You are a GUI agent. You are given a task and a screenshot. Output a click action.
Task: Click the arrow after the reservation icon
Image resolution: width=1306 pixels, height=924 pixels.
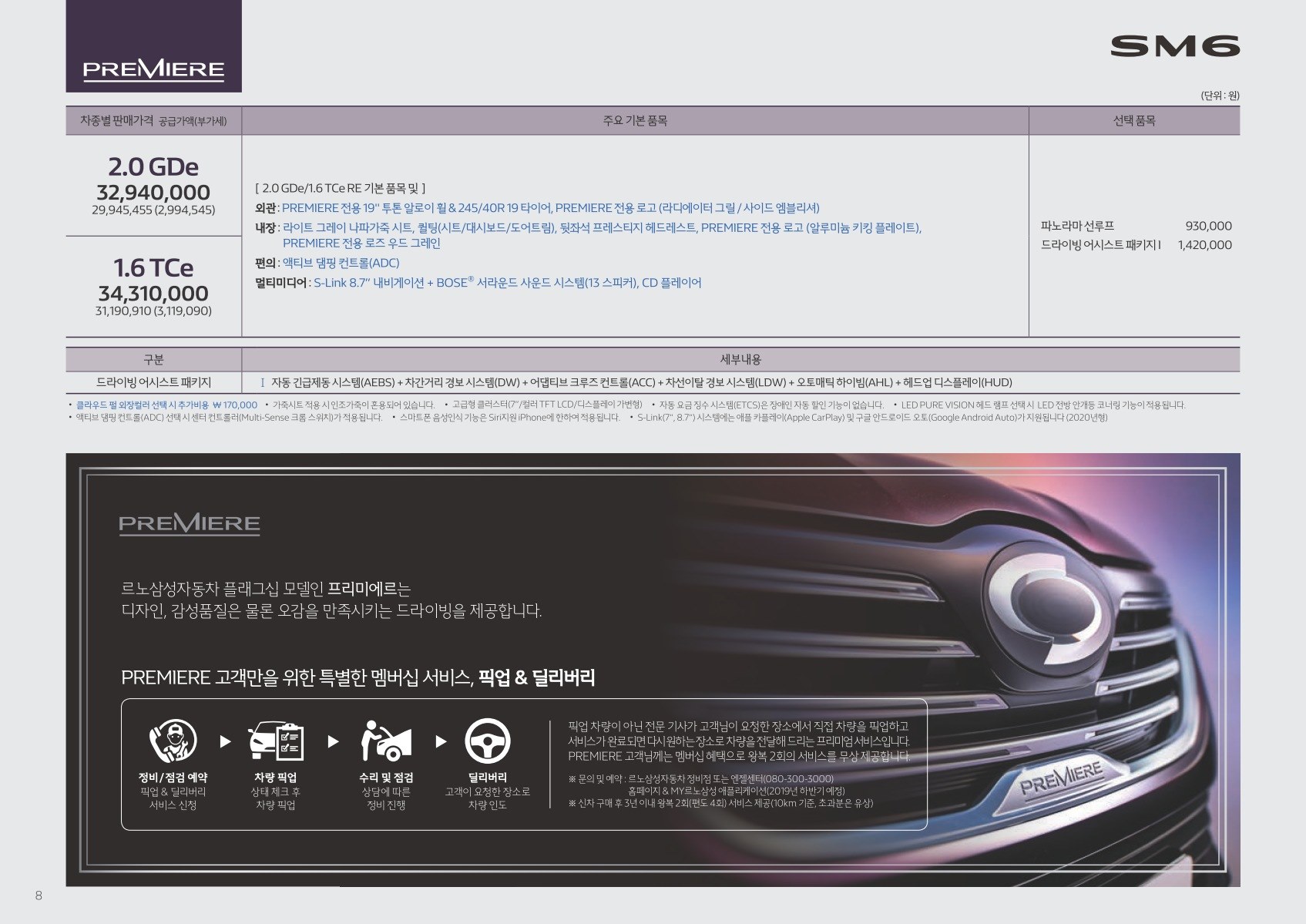pyautogui.click(x=225, y=741)
